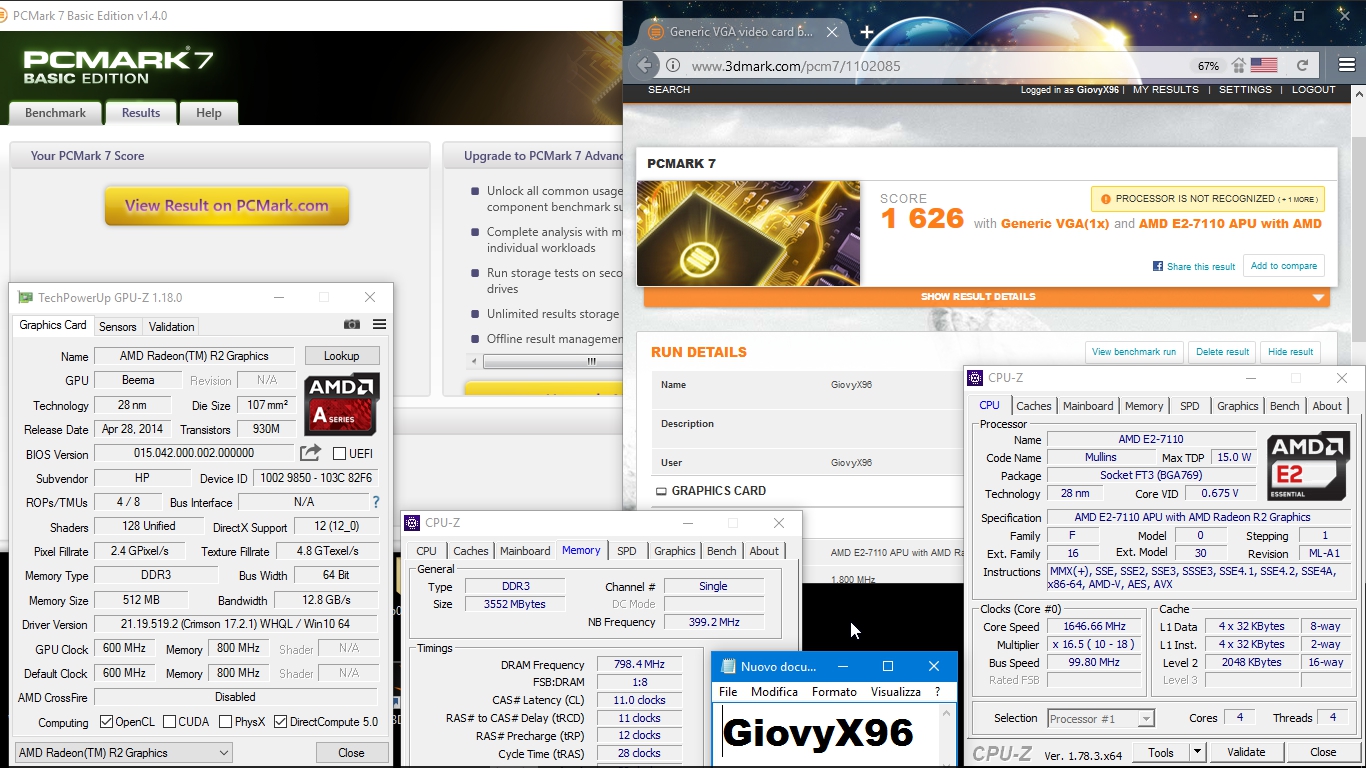Toggle the PhysX checkbox

pyautogui.click(x=225, y=722)
